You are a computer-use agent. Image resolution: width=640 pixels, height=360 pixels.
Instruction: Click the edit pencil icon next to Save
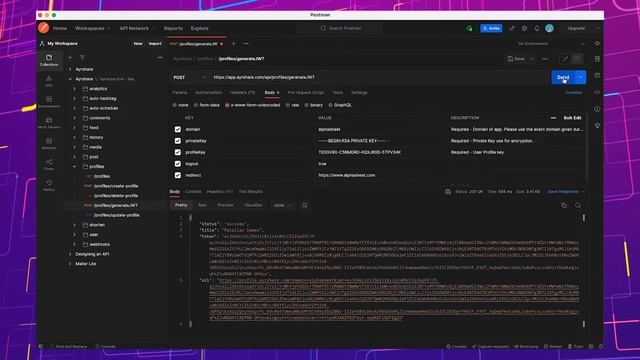(x=565, y=59)
